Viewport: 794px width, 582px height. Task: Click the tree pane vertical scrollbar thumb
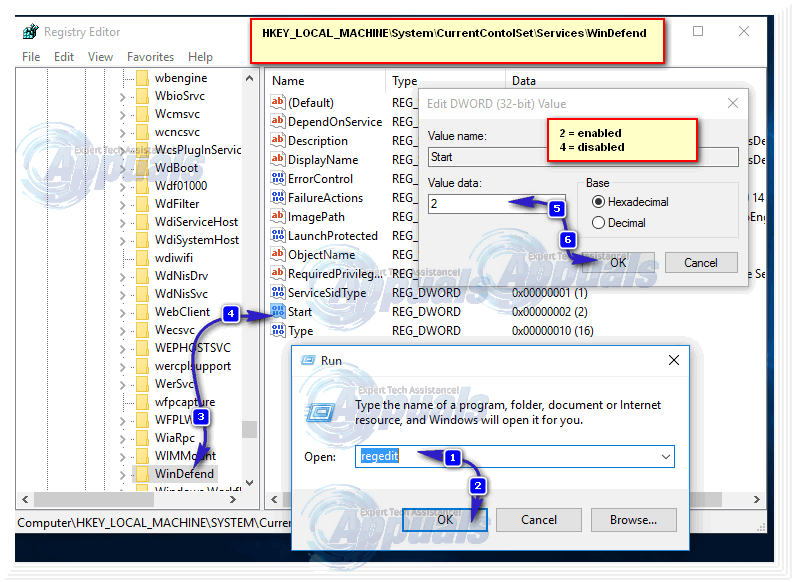(249, 429)
